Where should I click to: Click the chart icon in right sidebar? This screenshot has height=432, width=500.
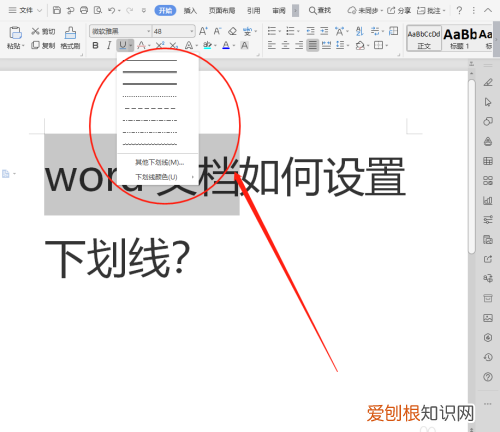tap(488, 200)
